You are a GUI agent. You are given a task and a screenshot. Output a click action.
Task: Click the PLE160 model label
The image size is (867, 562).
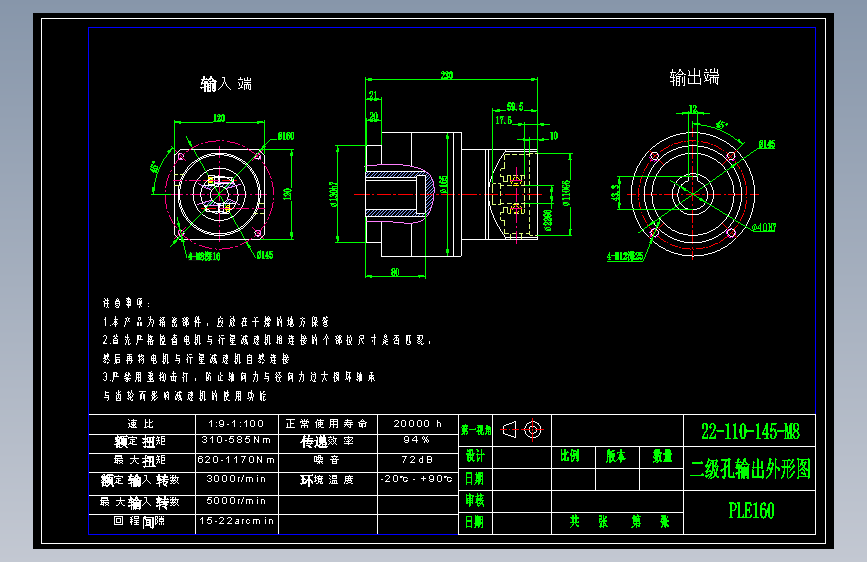tap(751, 511)
